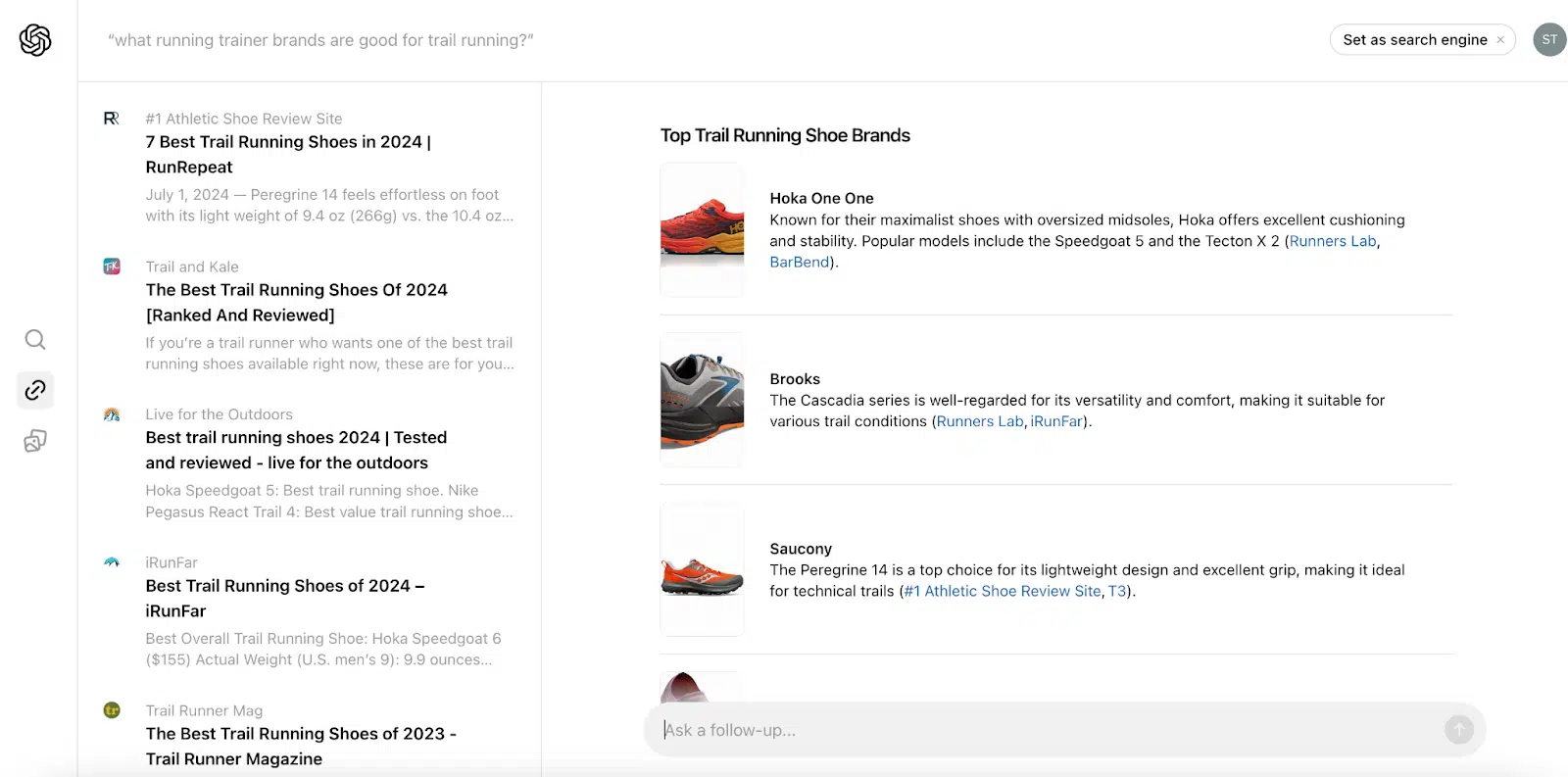Image resolution: width=1568 pixels, height=777 pixels.
Task: Click the Saucony brand heading
Action: coord(801,549)
